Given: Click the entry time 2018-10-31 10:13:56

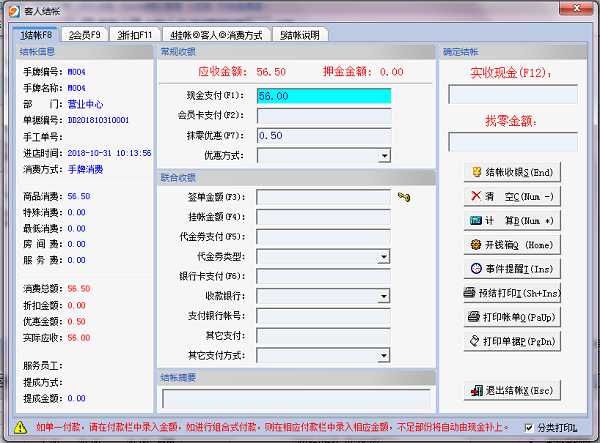Looking at the screenshot, I should [x=109, y=153].
